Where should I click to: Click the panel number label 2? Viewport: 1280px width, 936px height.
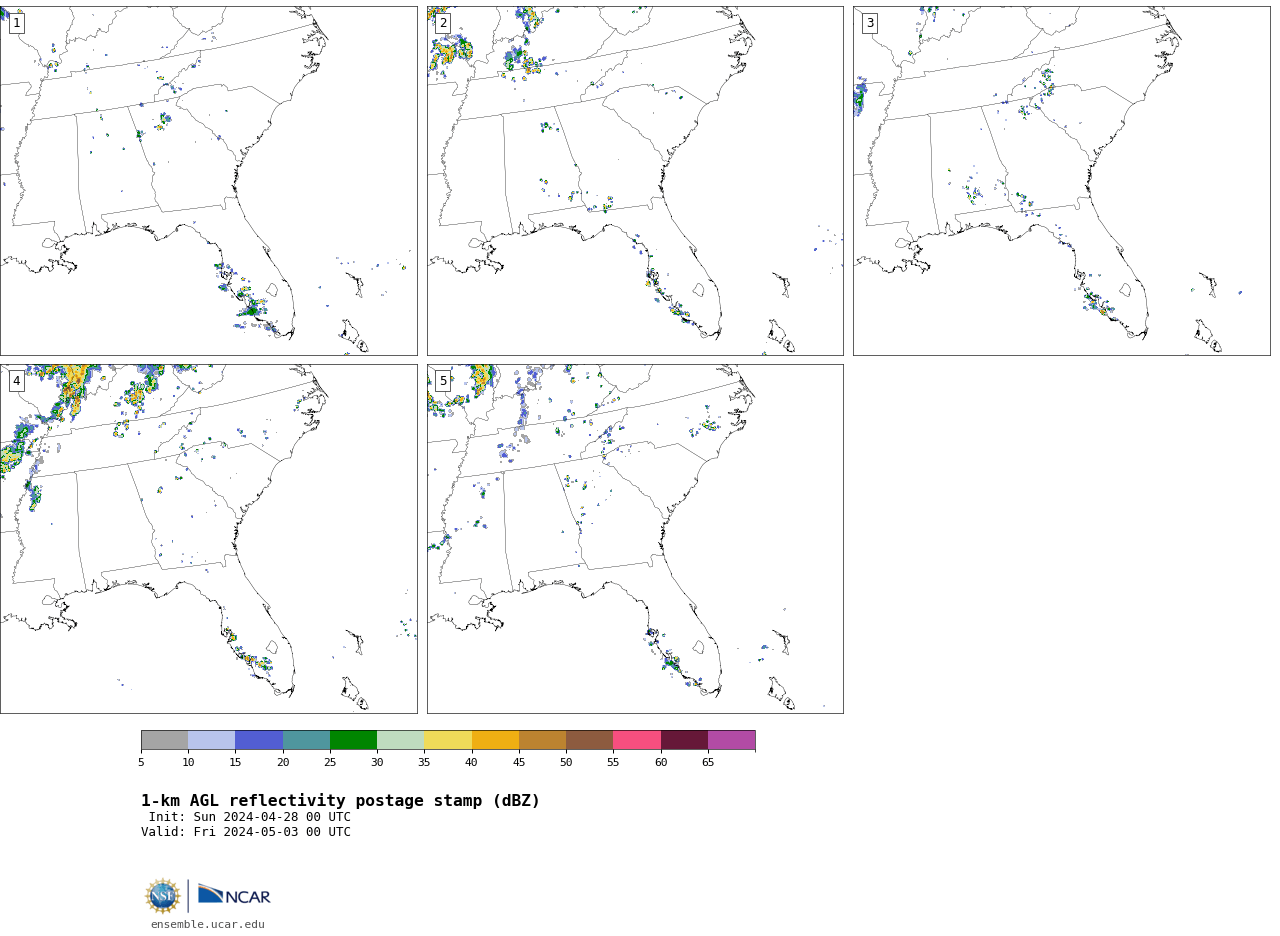click(443, 23)
